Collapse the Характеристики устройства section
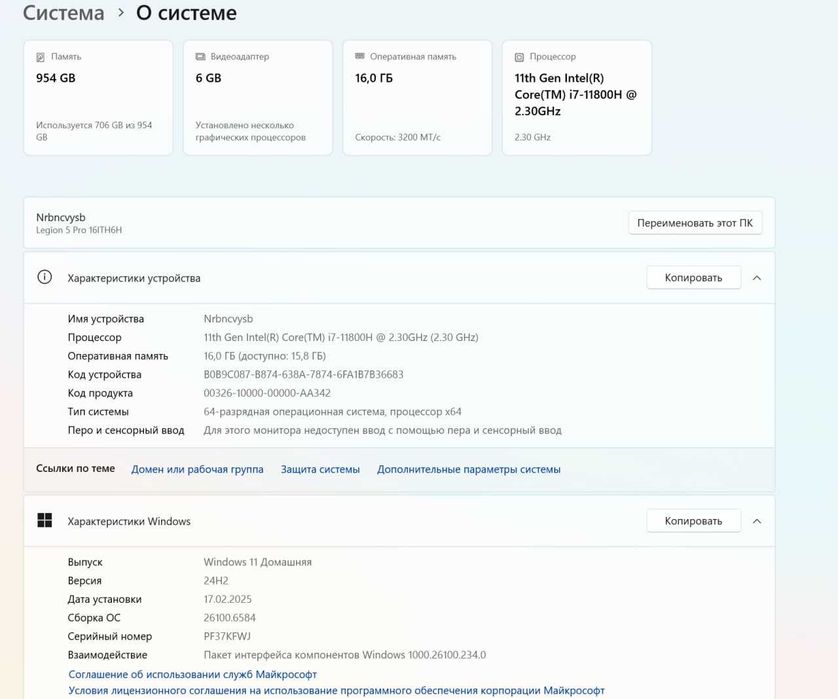 click(757, 278)
